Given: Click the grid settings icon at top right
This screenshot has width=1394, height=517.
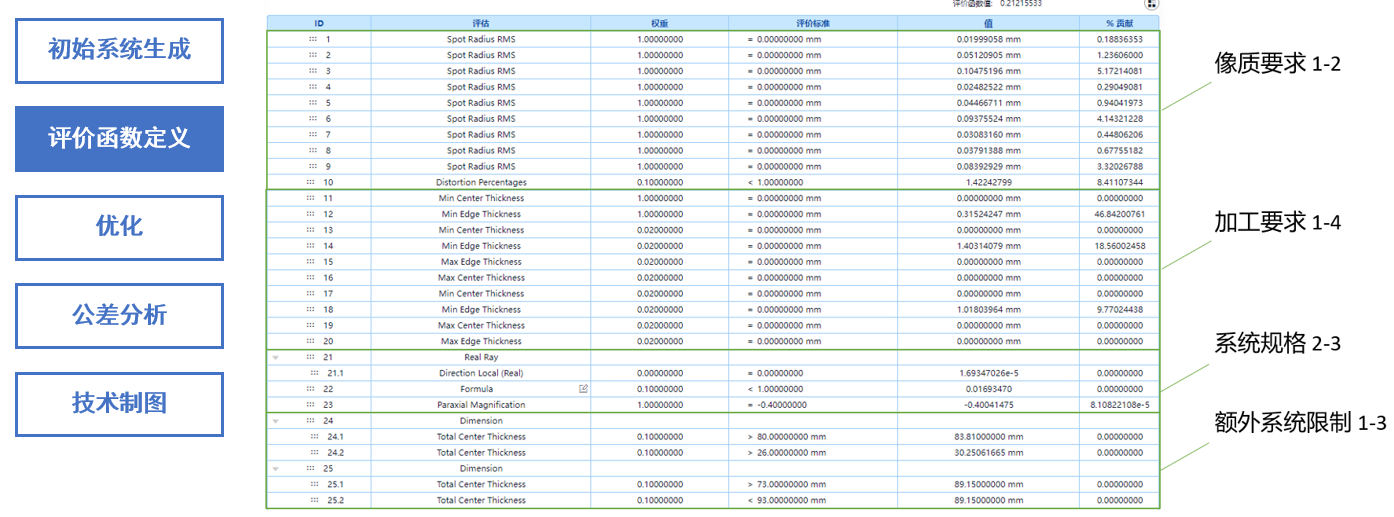Looking at the screenshot, I should pos(1151,4).
